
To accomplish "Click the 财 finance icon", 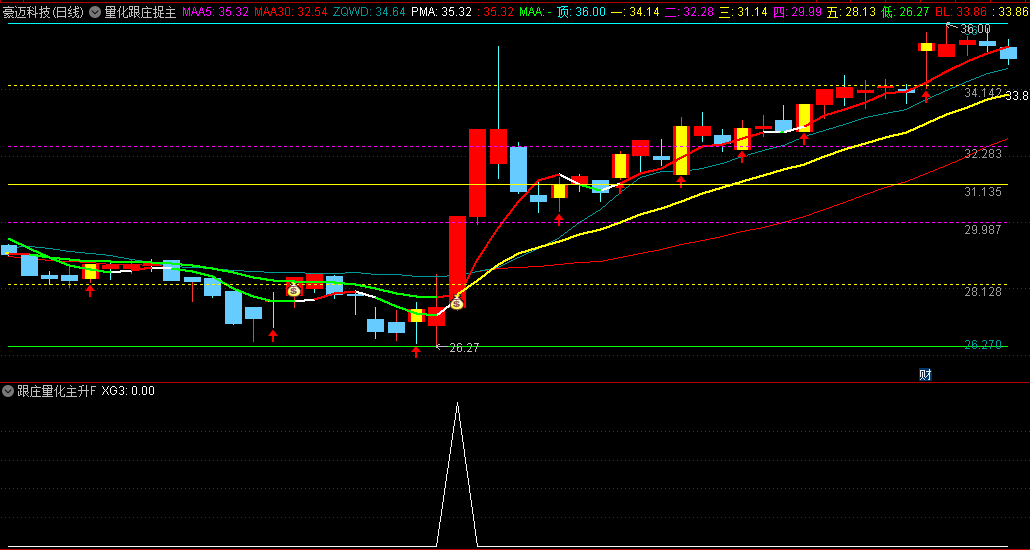I will pos(925,375).
